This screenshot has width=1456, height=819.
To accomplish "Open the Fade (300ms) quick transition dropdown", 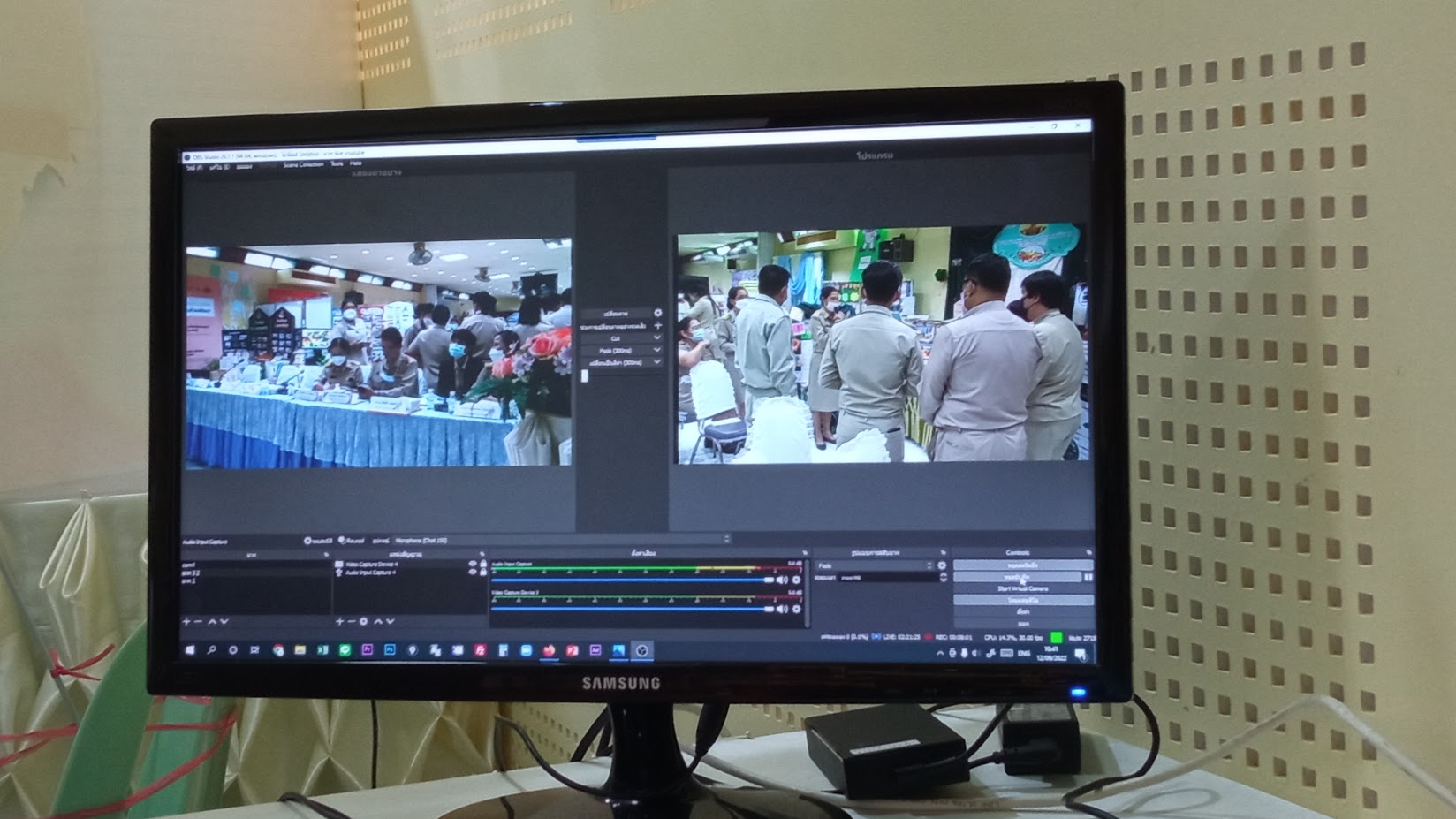I will pos(656,351).
